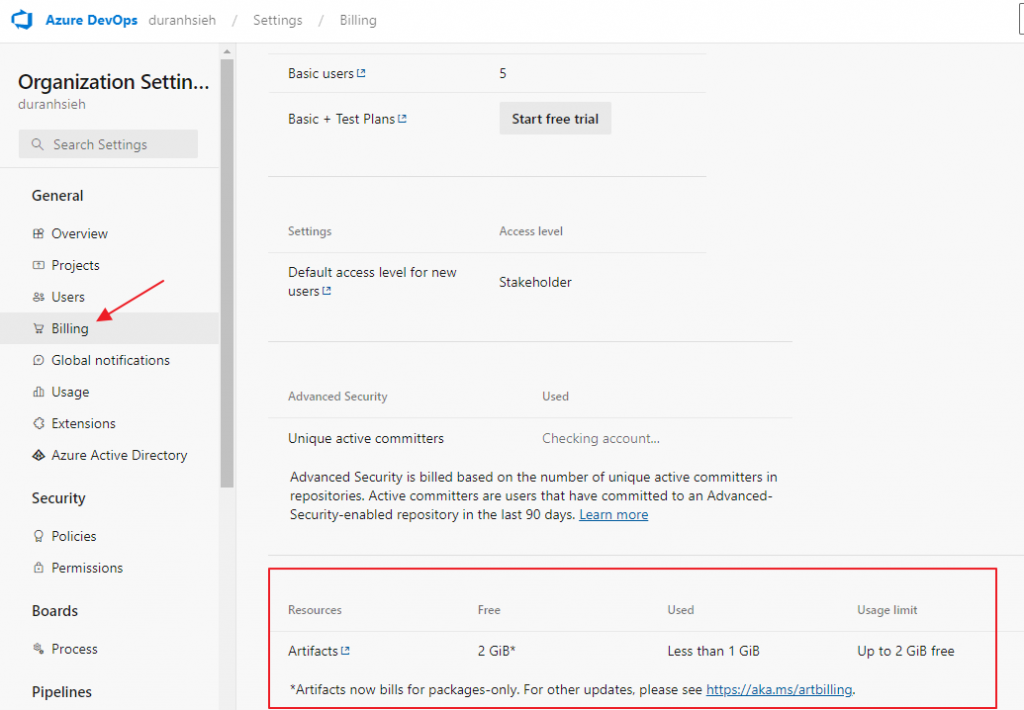Open Extensions settings page
Image resolution: width=1024 pixels, height=710 pixels.
click(84, 423)
